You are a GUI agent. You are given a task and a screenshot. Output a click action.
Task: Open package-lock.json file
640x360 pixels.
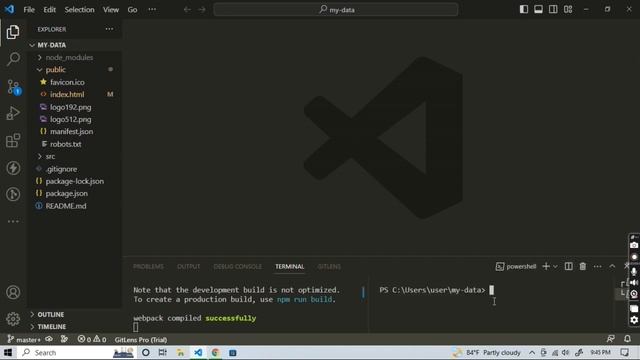pos(75,181)
